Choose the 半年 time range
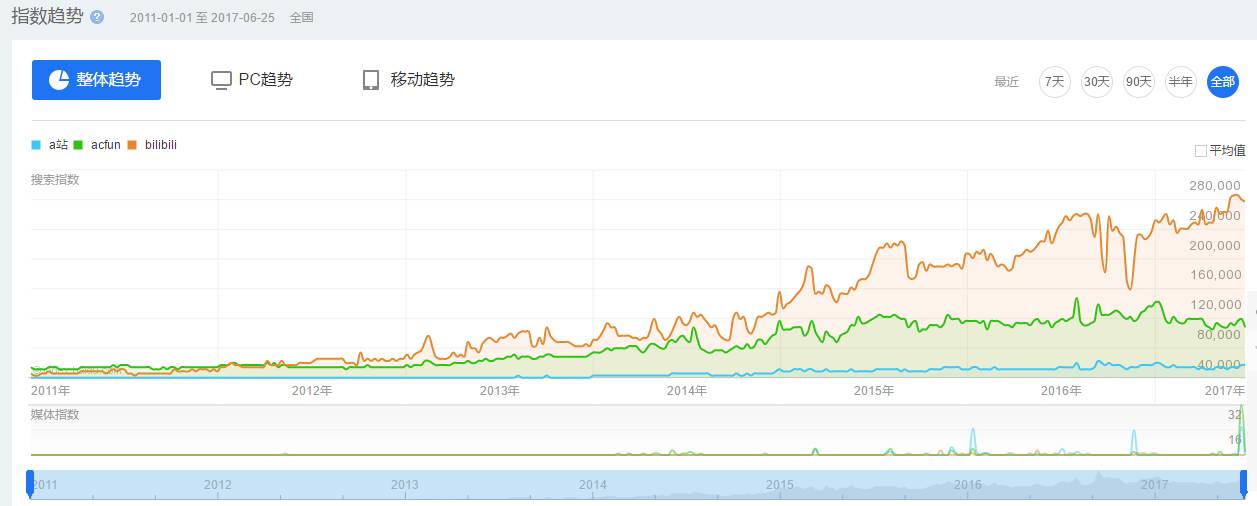 pos(1180,82)
